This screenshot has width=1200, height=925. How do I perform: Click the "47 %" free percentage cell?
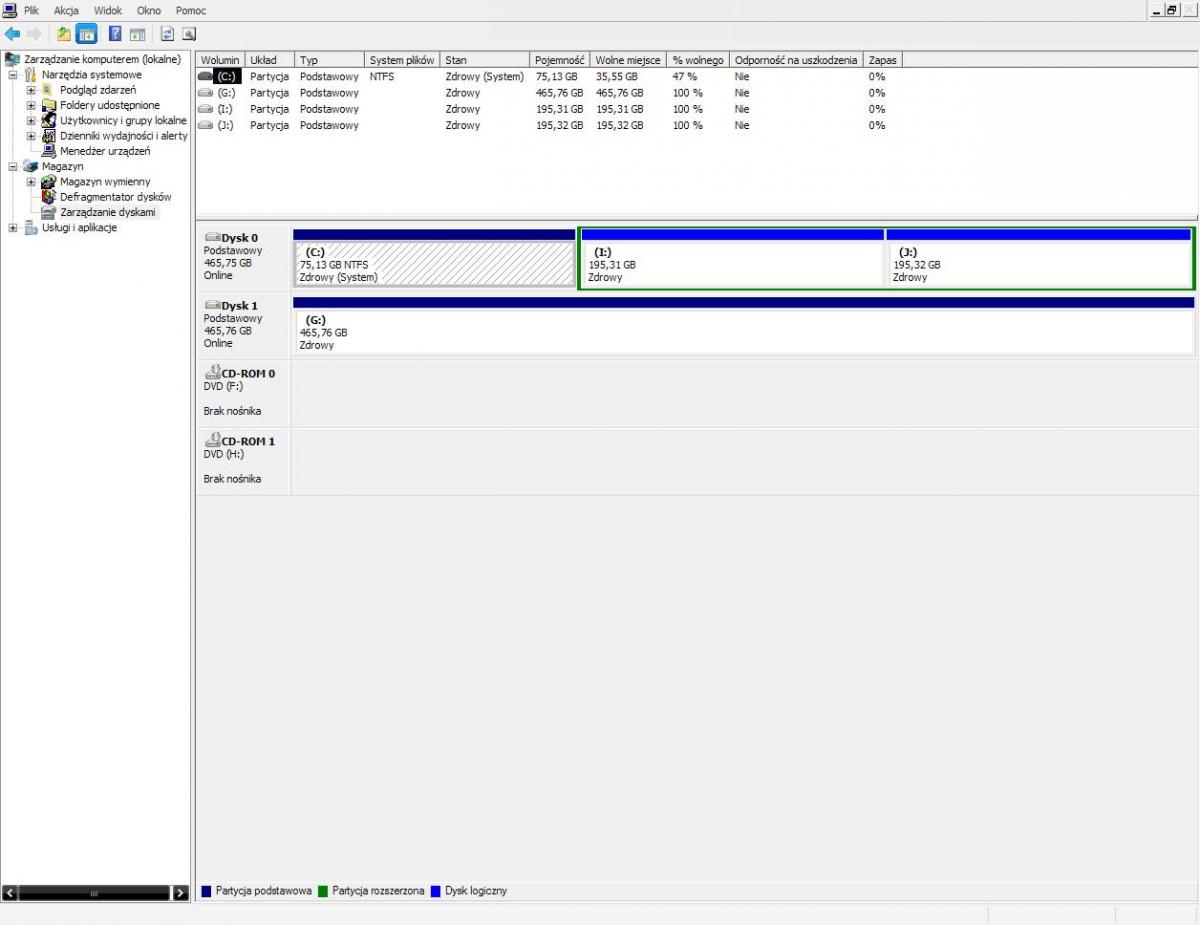685,76
